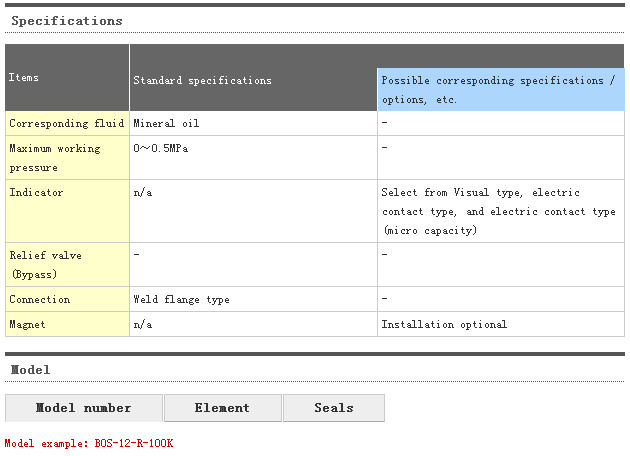
Task: Click the Items column header
Action: 24,77
